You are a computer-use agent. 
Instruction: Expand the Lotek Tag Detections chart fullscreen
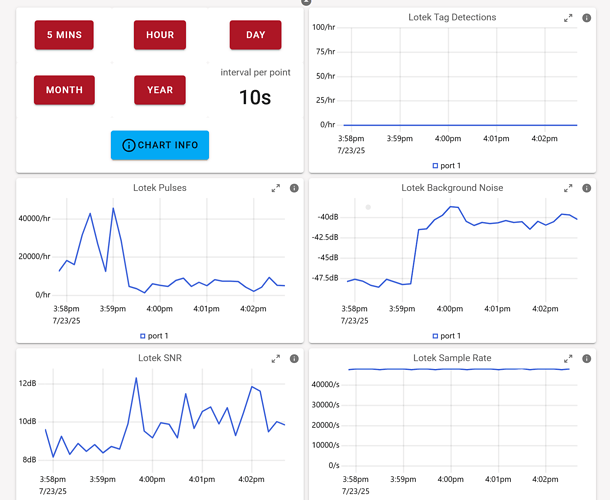click(568, 18)
